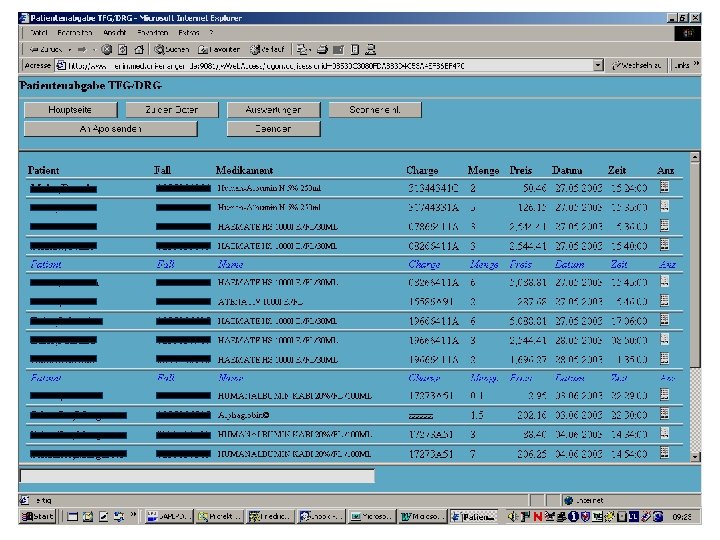Click the red N tray icon

coord(538,517)
